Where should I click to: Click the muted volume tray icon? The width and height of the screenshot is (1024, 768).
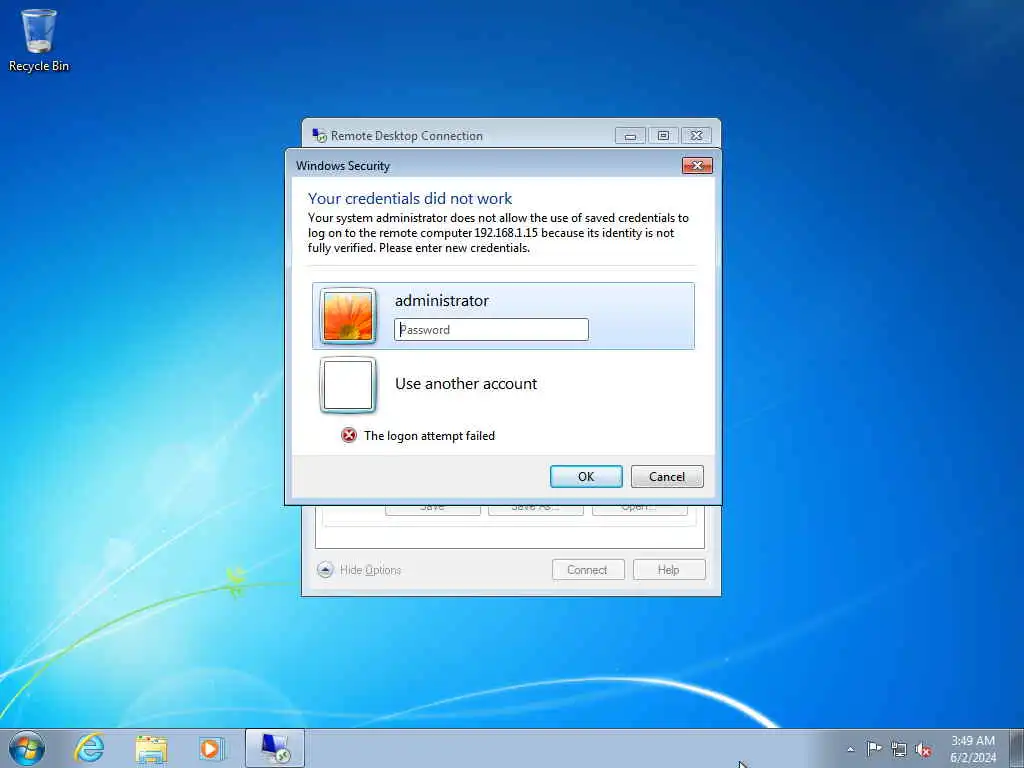point(923,750)
